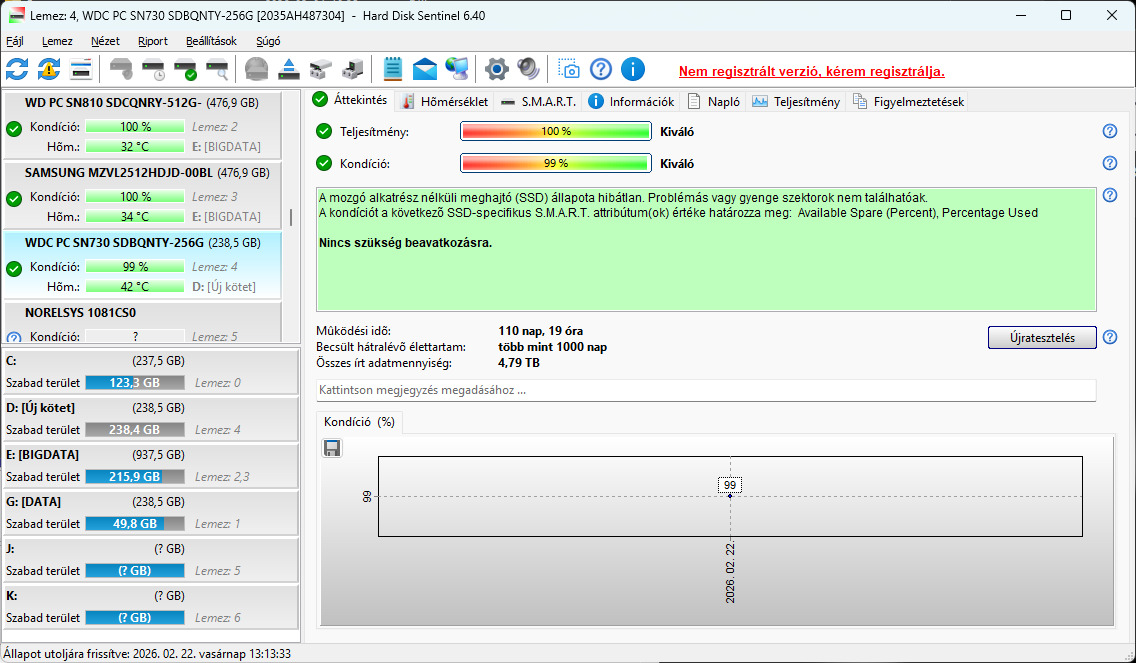The height and width of the screenshot is (663, 1136).
Task: Select the J: partition entry
Action: 151,560
